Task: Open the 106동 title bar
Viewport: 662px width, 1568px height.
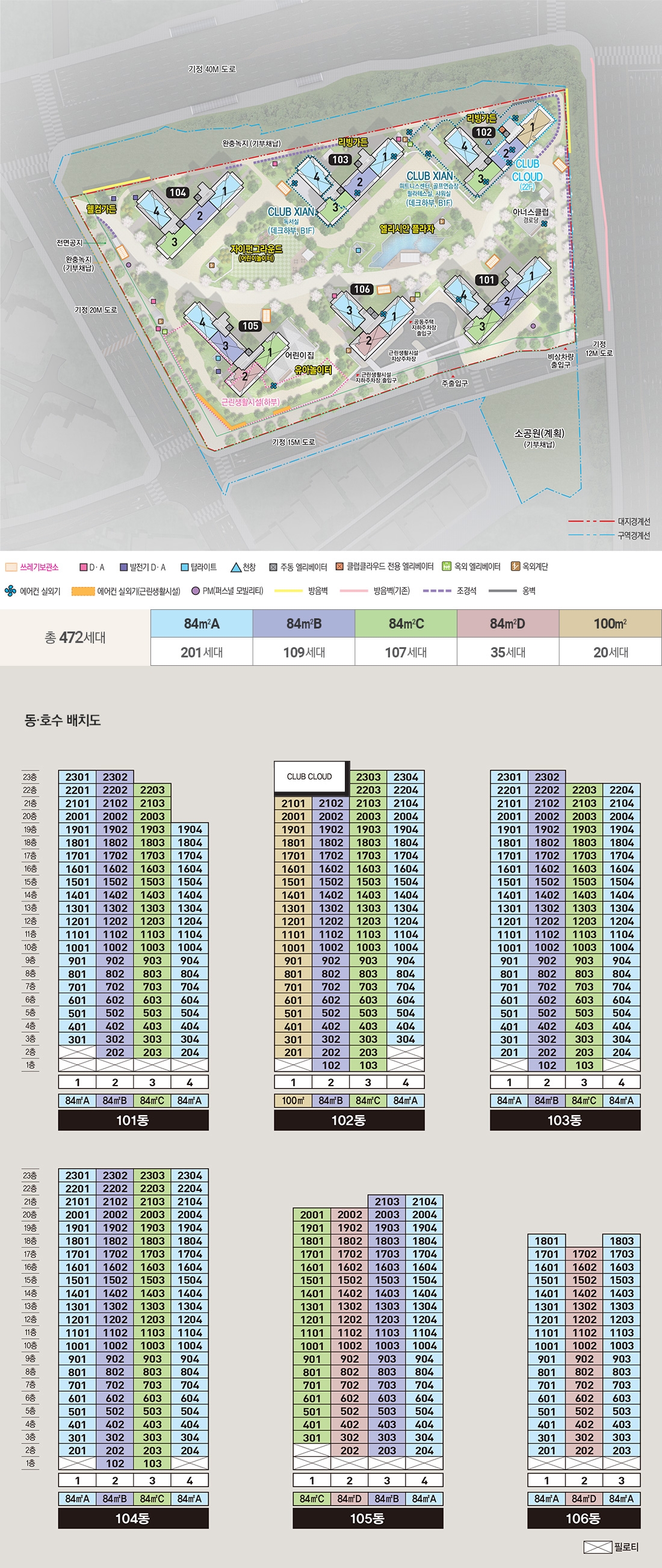Action: pos(584,1518)
